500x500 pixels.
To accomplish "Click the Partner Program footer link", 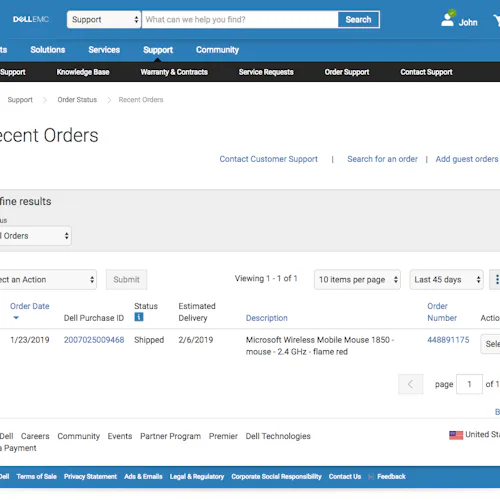I will coord(170,436).
